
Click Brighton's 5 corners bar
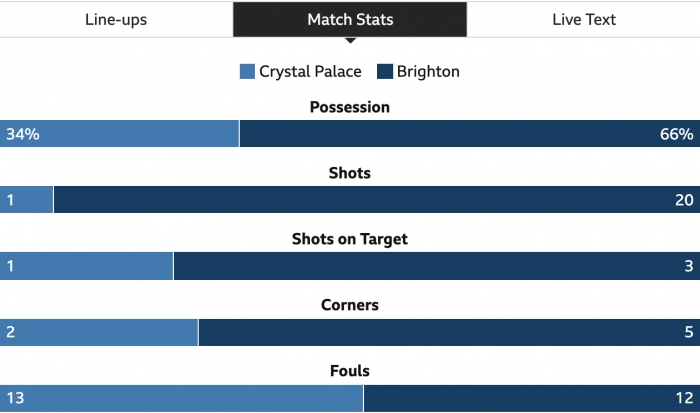[450, 332]
